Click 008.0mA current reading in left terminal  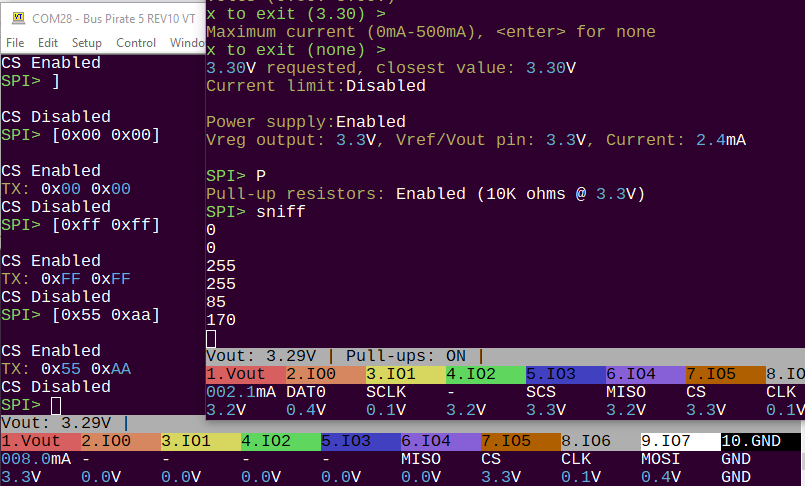tap(36, 458)
